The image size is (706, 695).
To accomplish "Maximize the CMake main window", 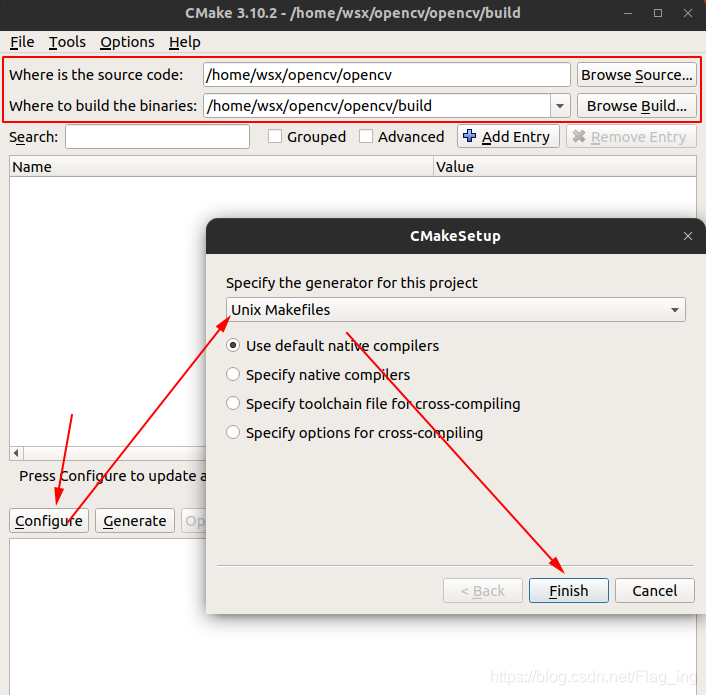I will pos(658,14).
